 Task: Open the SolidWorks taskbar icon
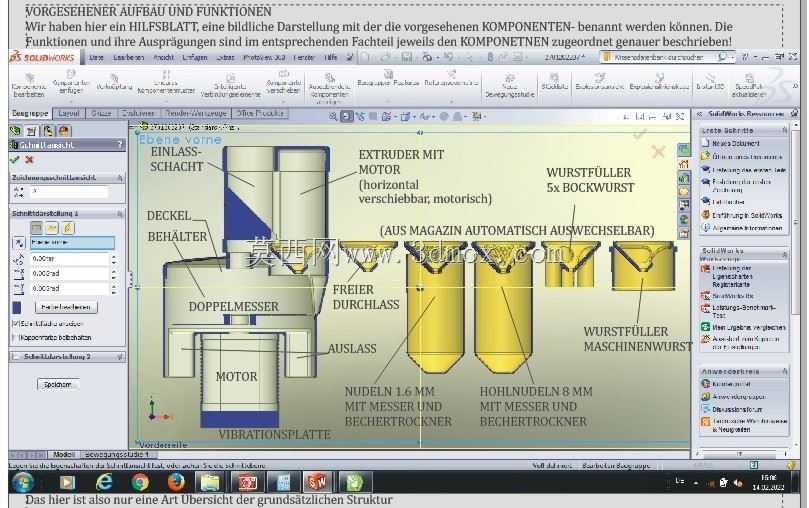[x=316, y=482]
